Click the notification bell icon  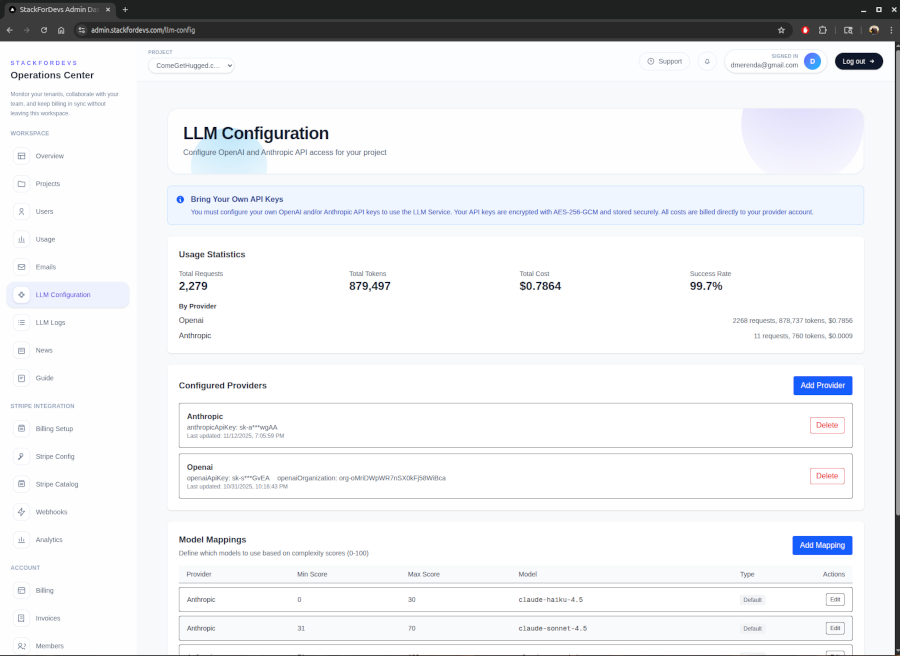(707, 61)
